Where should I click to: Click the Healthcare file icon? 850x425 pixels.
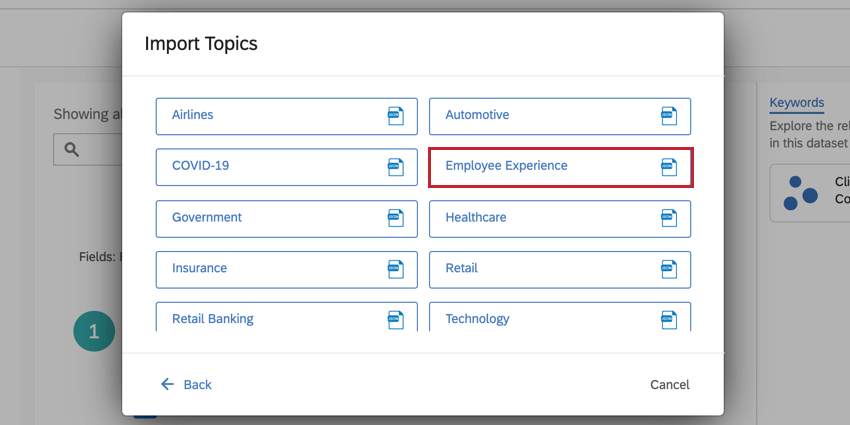(669, 218)
